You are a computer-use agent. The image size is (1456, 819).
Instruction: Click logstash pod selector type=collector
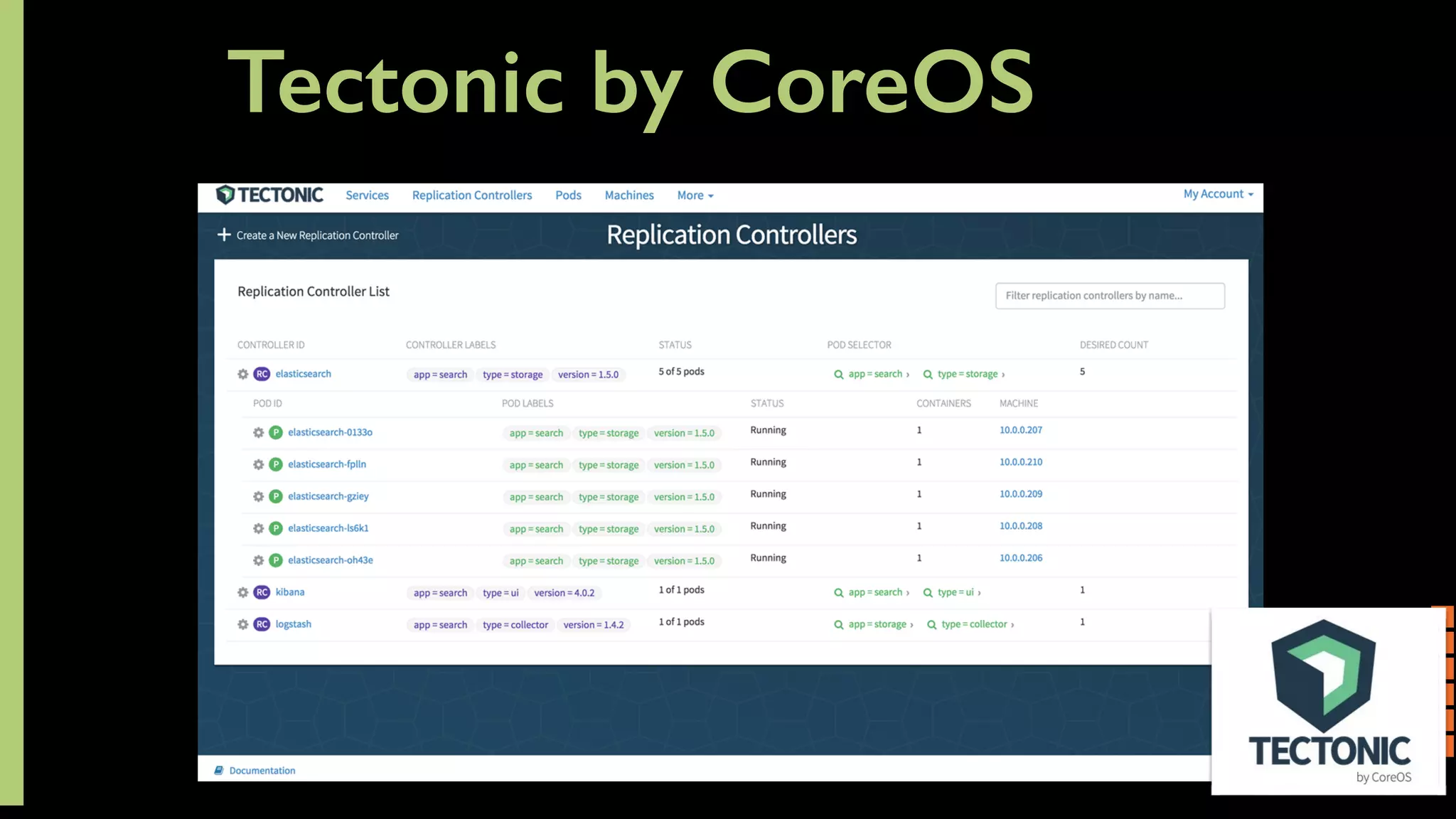[970, 624]
